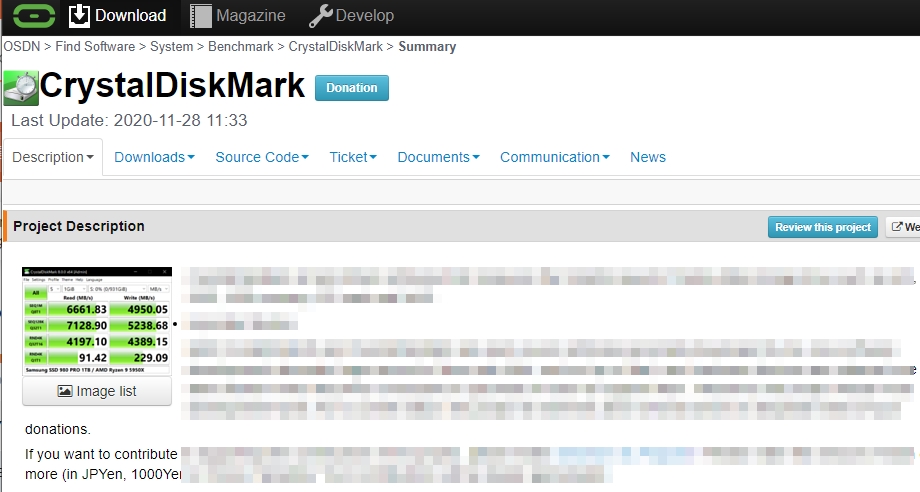Open the Magazine section in top bar
The image size is (920, 492).
pos(238,16)
